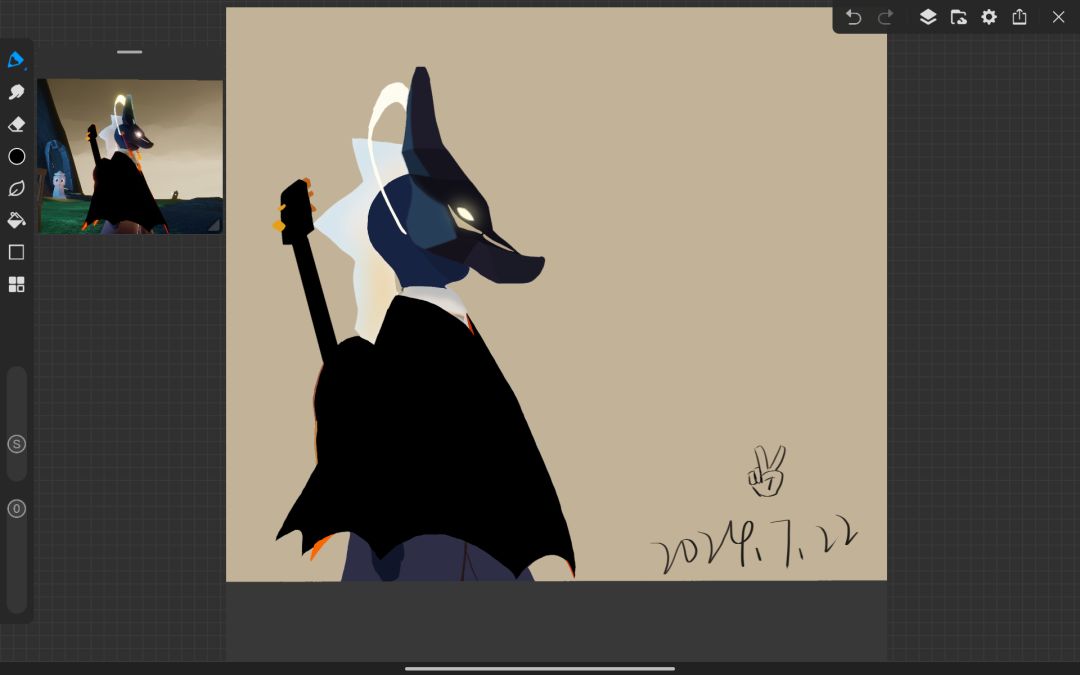Redo the undone stroke

point(886,17)
